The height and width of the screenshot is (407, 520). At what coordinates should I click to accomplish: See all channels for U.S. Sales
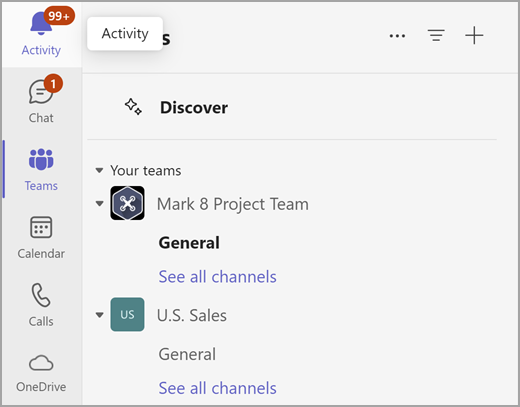point(218,388)
